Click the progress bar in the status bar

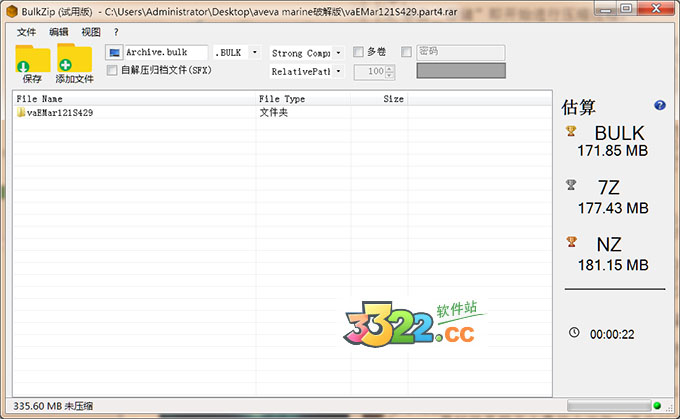coord(609,406)
